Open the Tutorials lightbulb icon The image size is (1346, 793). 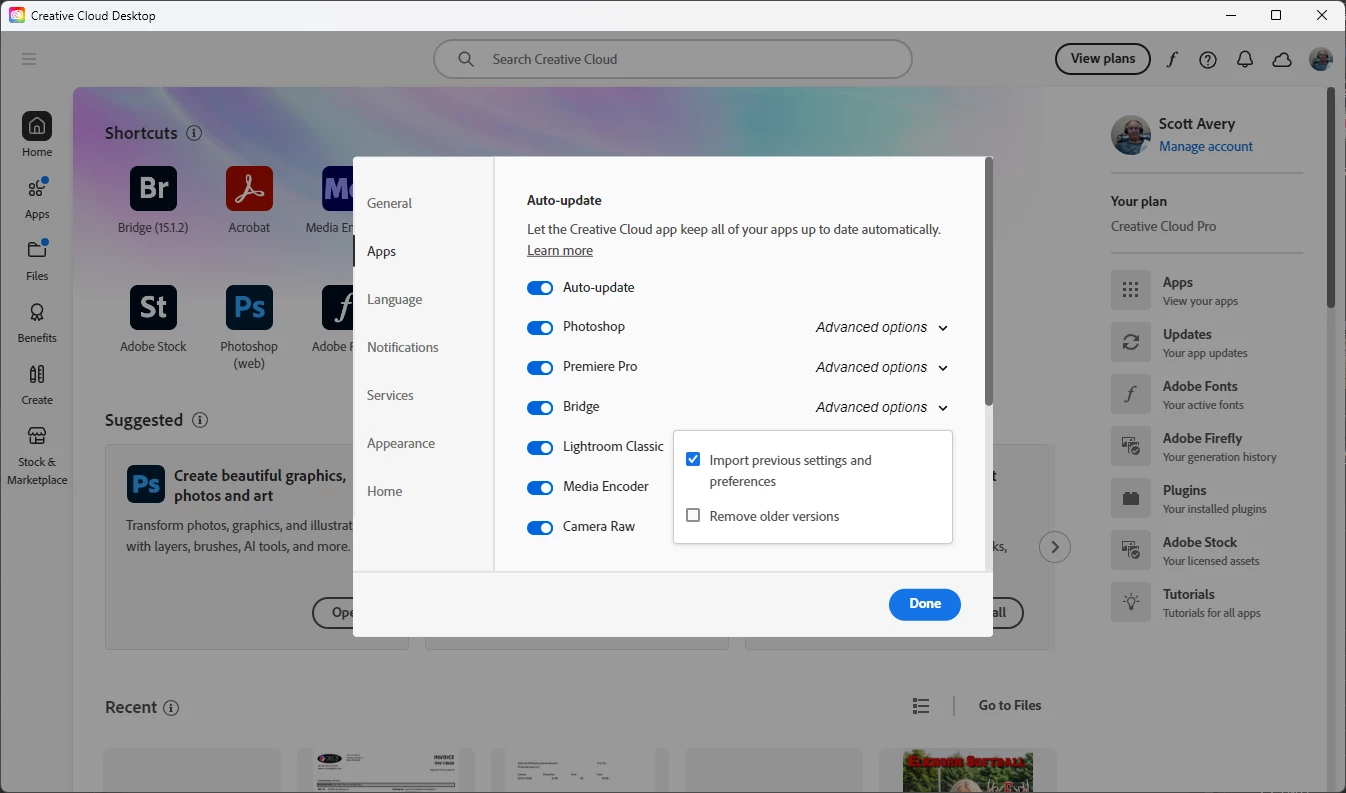(1131, 602)
